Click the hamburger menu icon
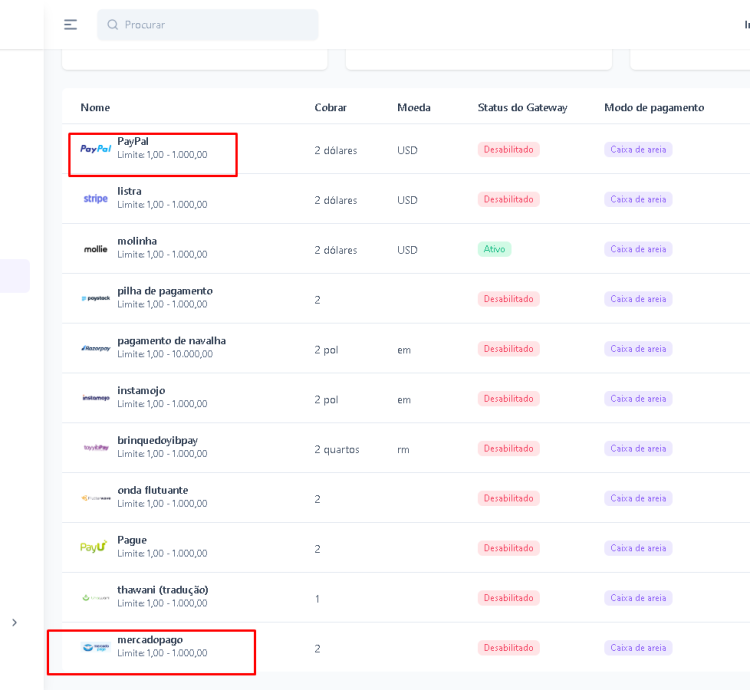The image size is (750, 690). 70,25
